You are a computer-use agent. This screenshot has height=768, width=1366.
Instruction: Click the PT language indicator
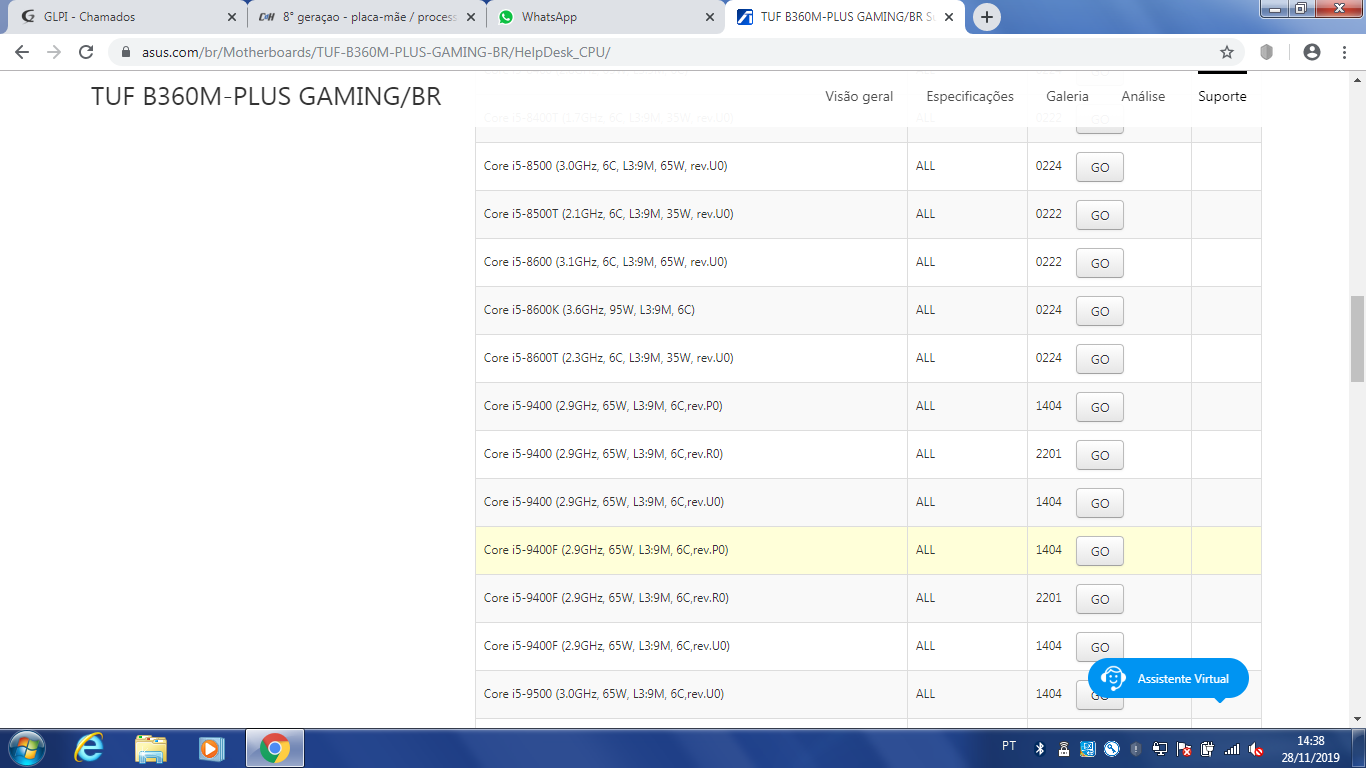tap(1009, 747)
